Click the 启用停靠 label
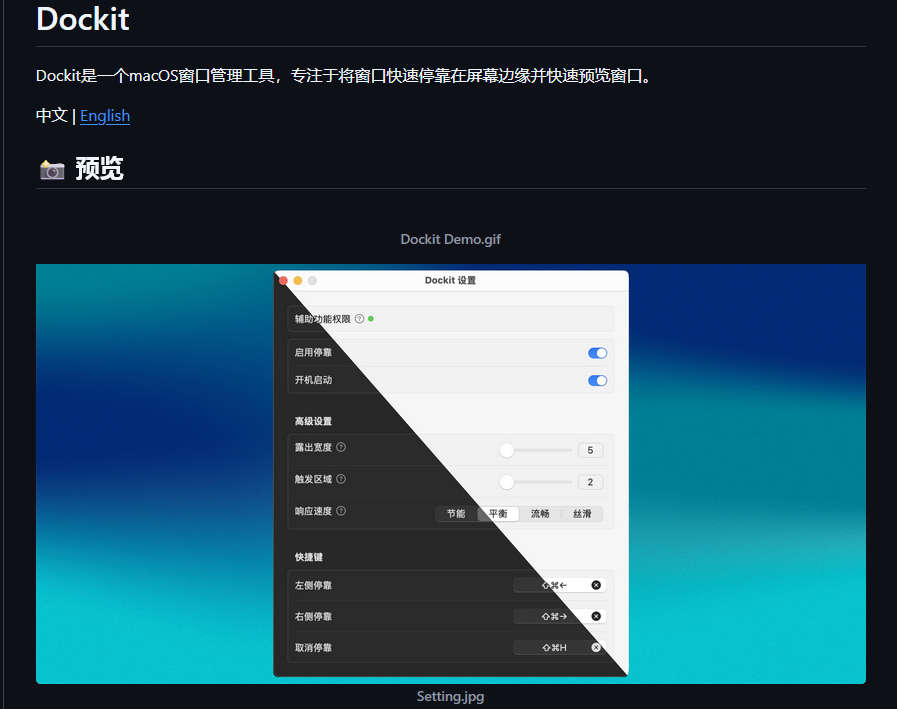This screenshot has width=897, height=709. coord(313,352)
